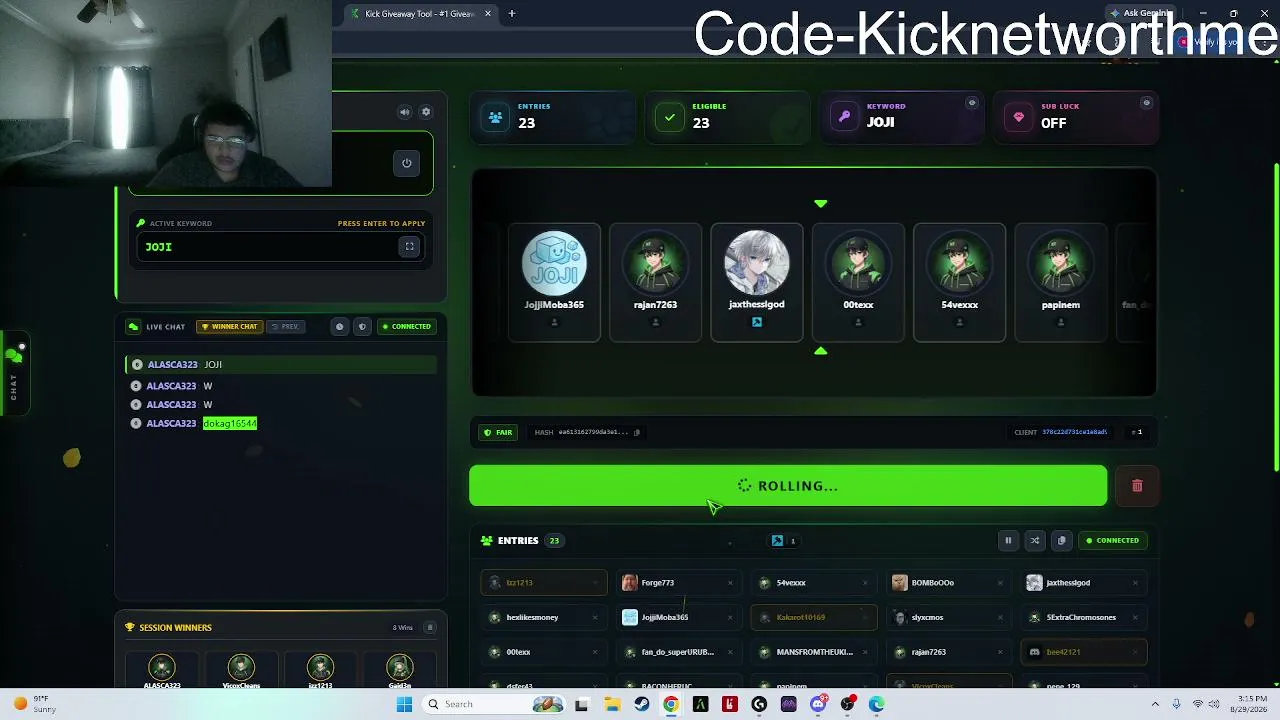Select 00texx card in the roller

858,282
